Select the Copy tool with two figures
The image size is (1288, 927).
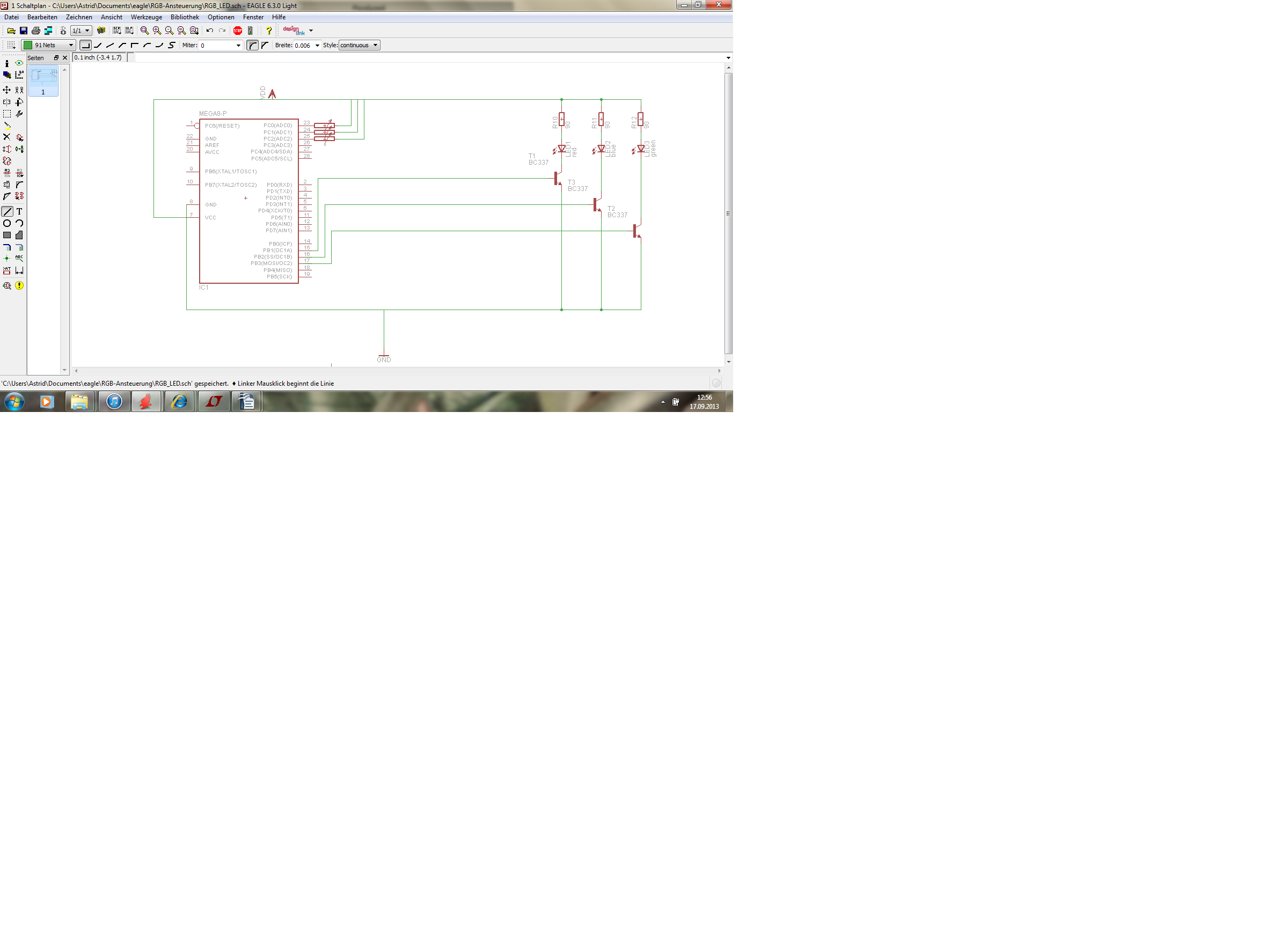tap(19, 90)
